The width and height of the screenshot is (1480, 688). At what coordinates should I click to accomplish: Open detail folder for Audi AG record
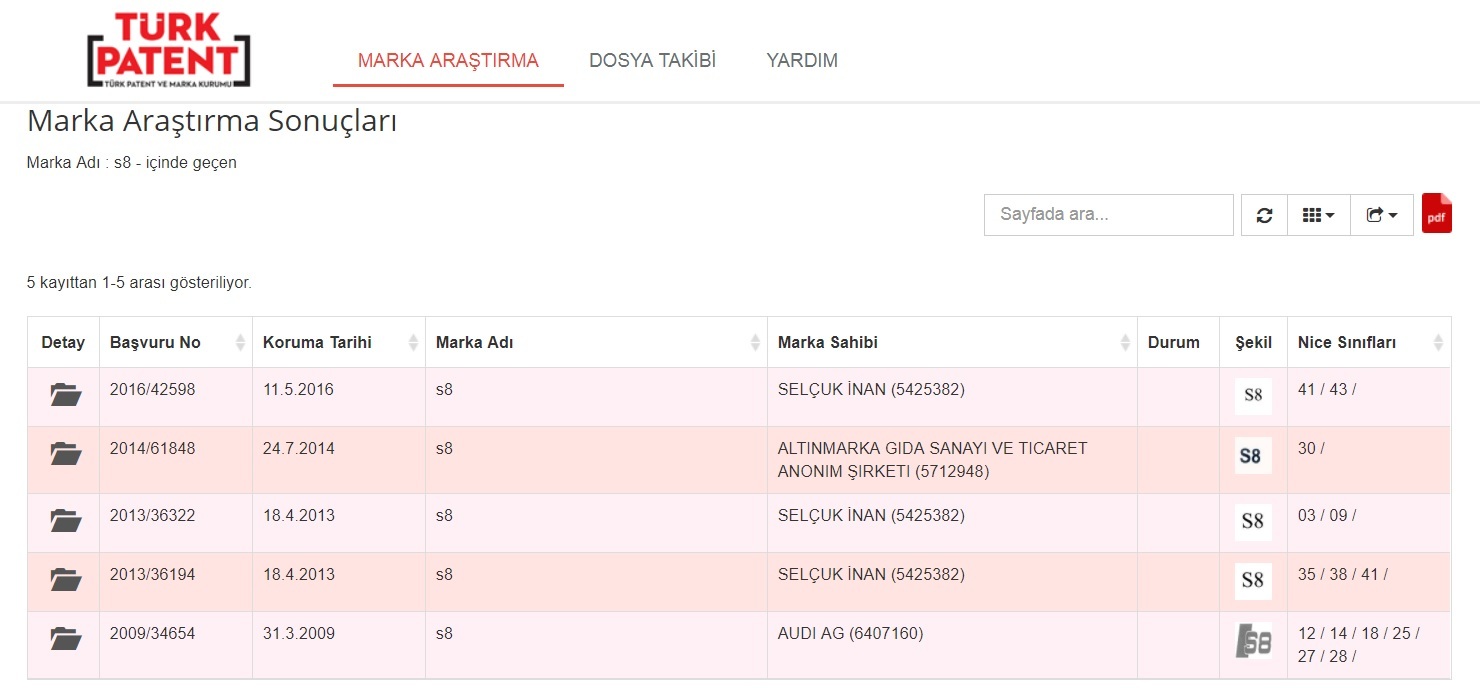click(65, 638)
